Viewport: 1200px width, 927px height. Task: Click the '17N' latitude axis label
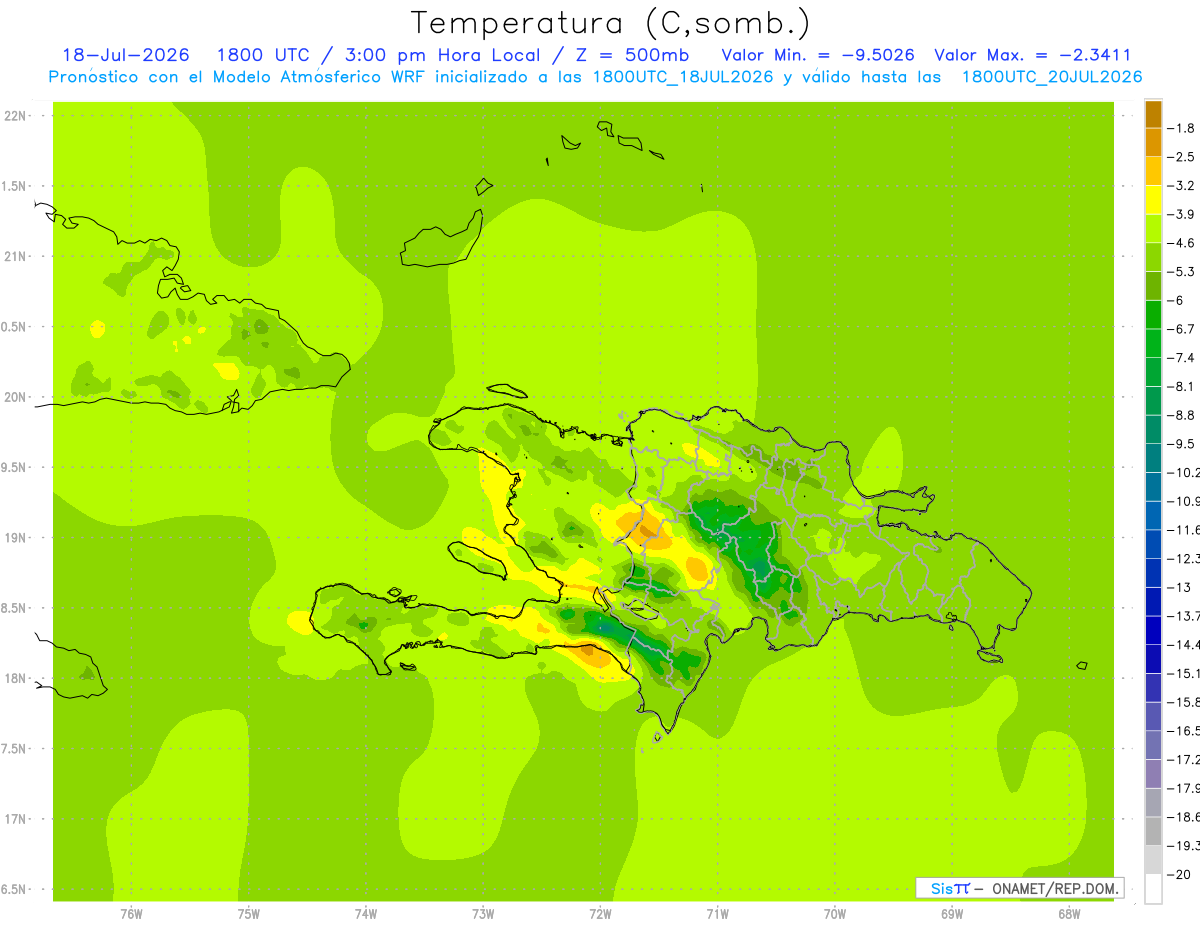tap(15, 819)
